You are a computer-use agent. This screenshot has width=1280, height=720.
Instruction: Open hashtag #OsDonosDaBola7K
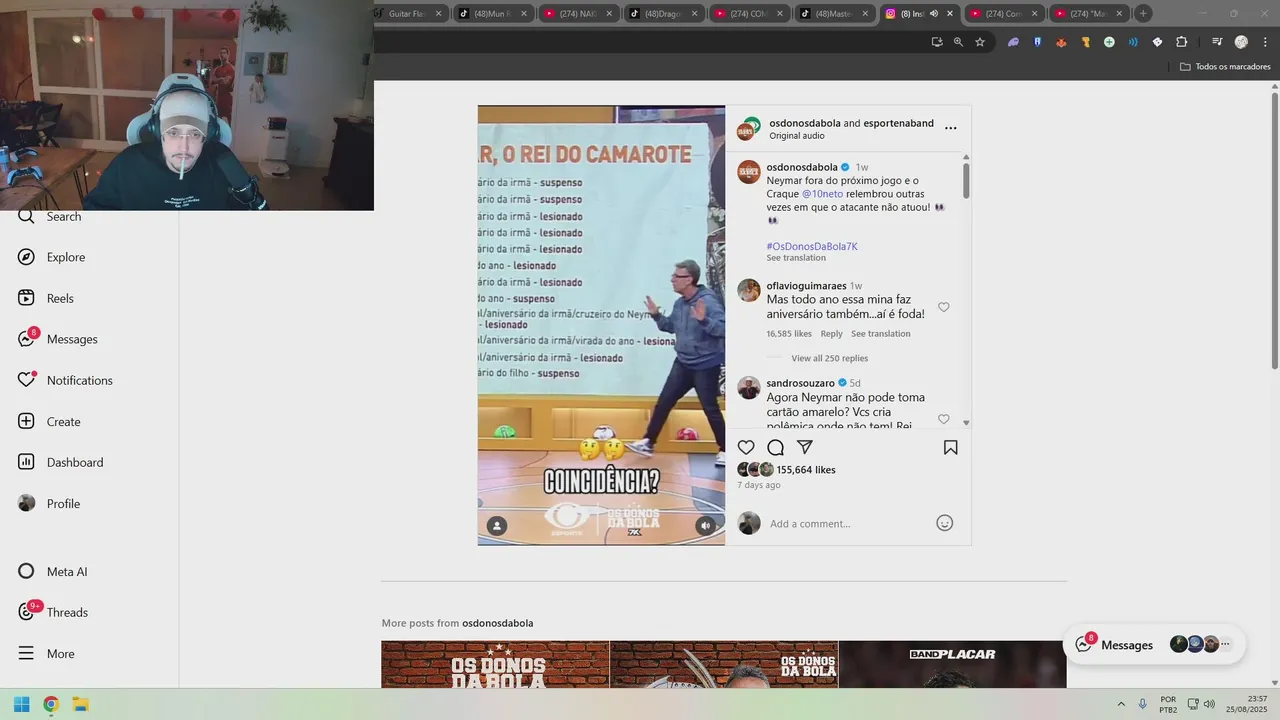pyautogui.click(x=812, y=246)
